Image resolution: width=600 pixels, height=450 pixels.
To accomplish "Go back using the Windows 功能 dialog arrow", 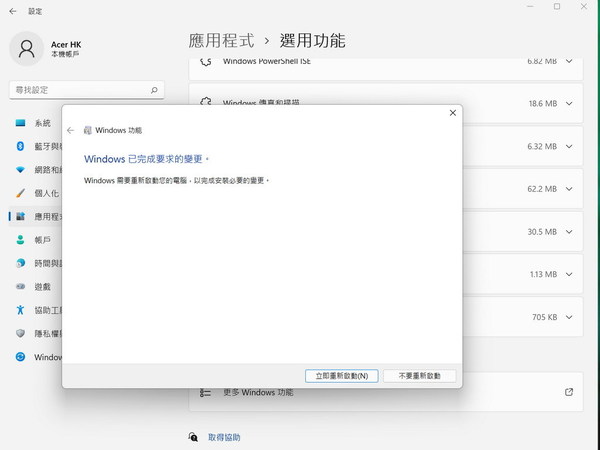I will 70,130.
